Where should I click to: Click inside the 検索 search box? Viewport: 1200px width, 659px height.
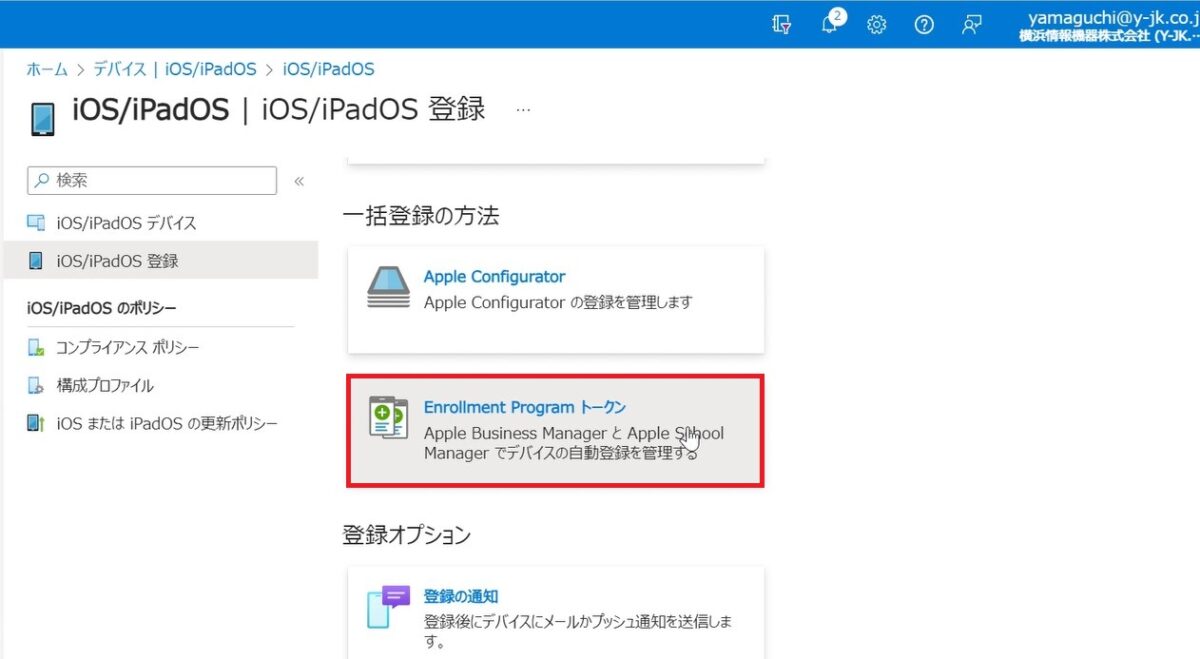[150, 181]
